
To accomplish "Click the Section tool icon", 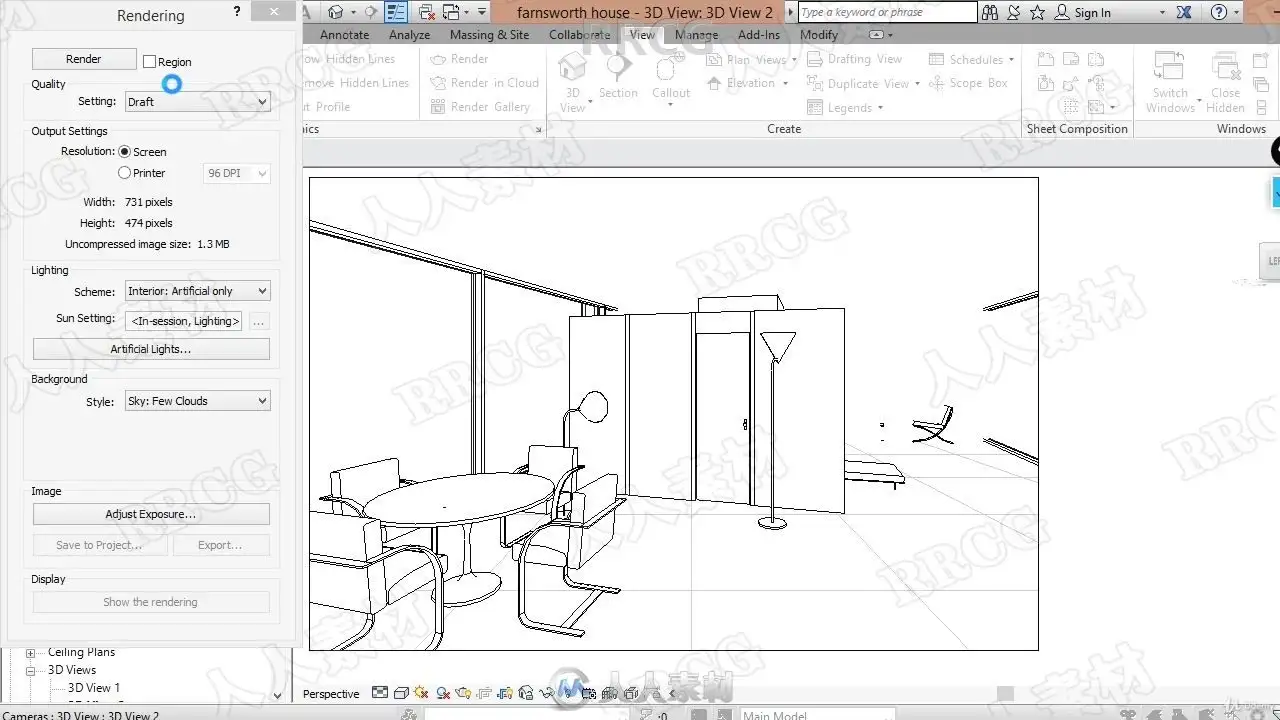I will [618, 68].
